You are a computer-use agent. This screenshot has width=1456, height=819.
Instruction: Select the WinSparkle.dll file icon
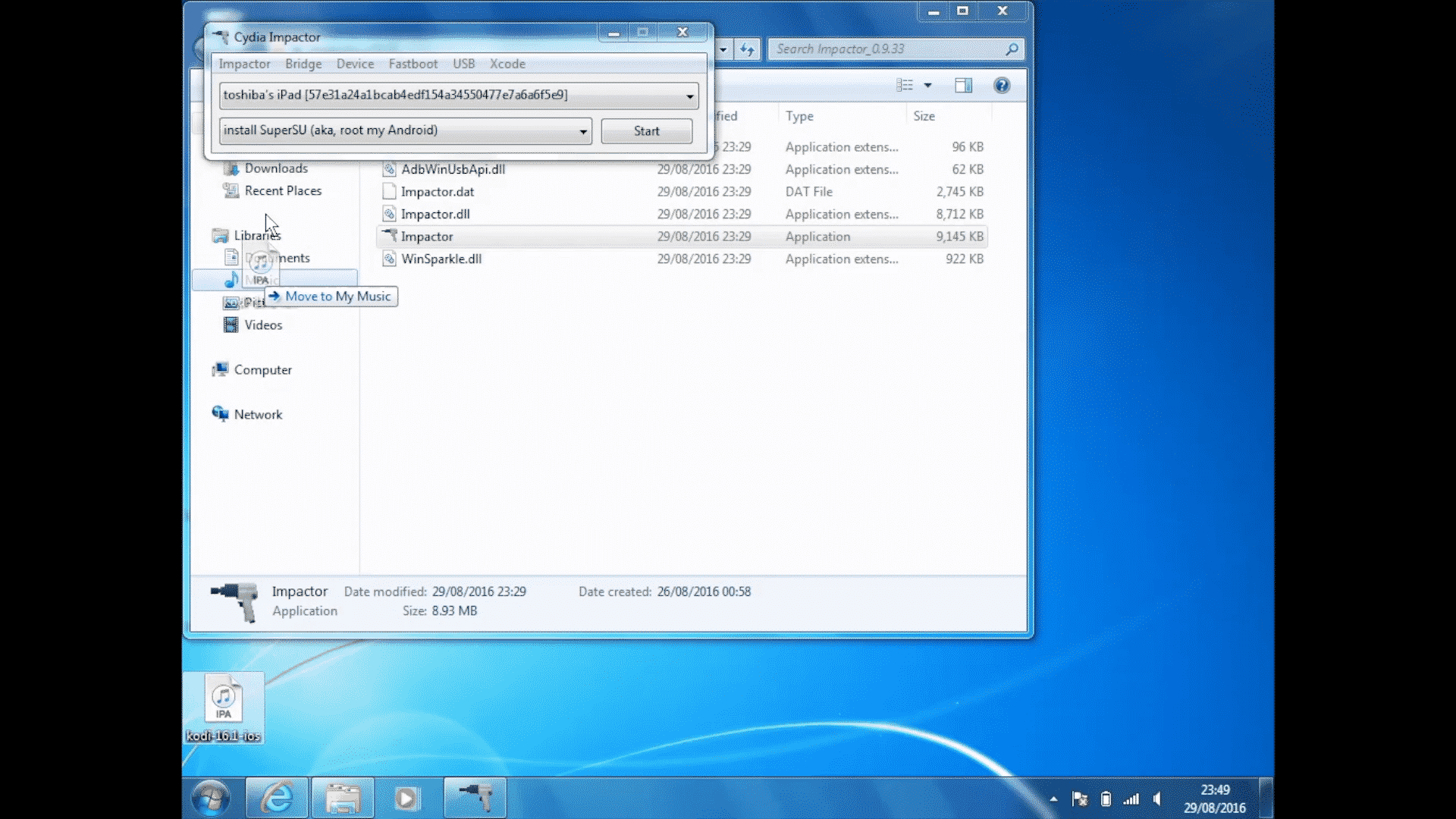[x=389, y=259]
